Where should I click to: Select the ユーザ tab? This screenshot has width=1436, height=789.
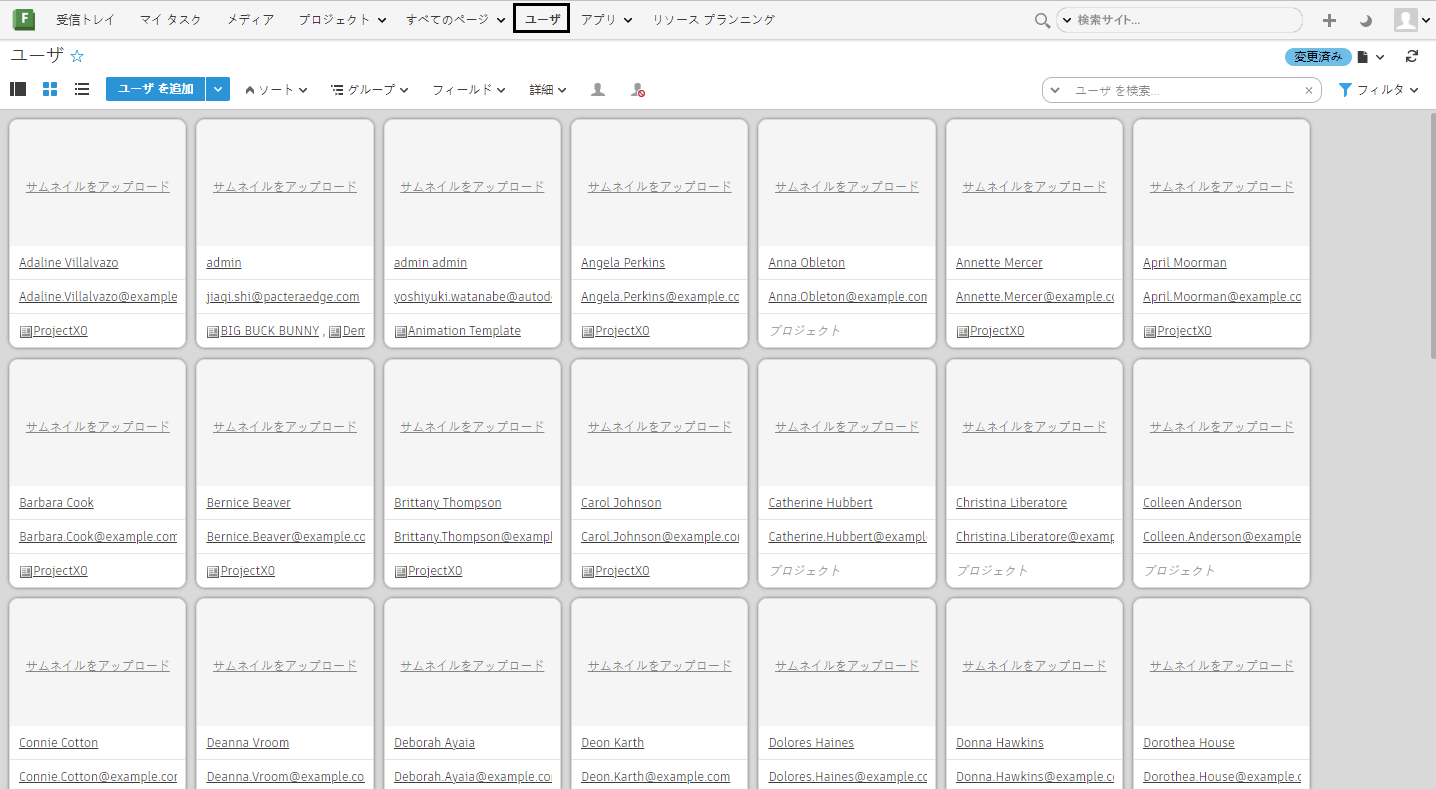[x=541, y=19]
